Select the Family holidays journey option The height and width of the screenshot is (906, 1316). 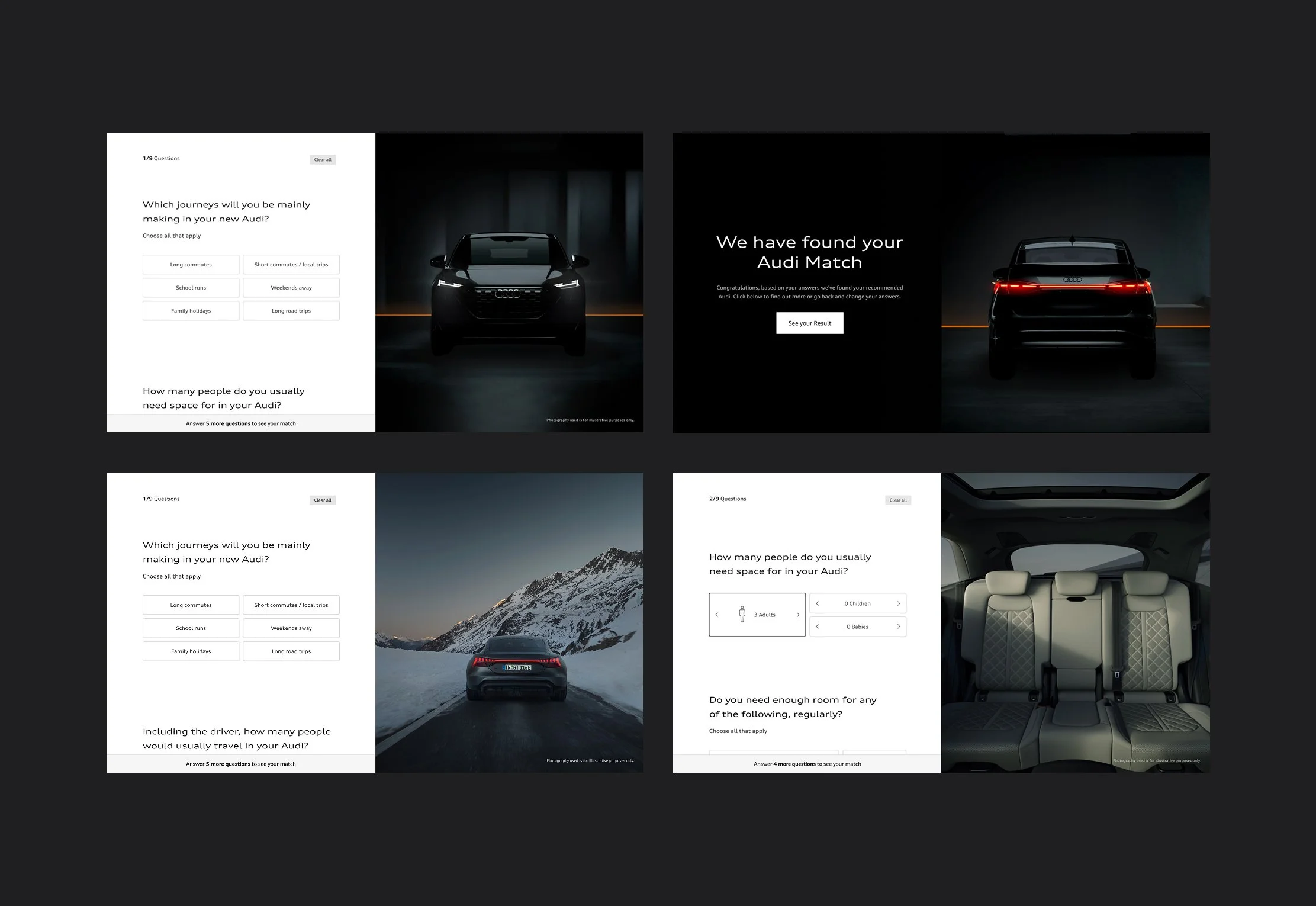pos(191,310)
